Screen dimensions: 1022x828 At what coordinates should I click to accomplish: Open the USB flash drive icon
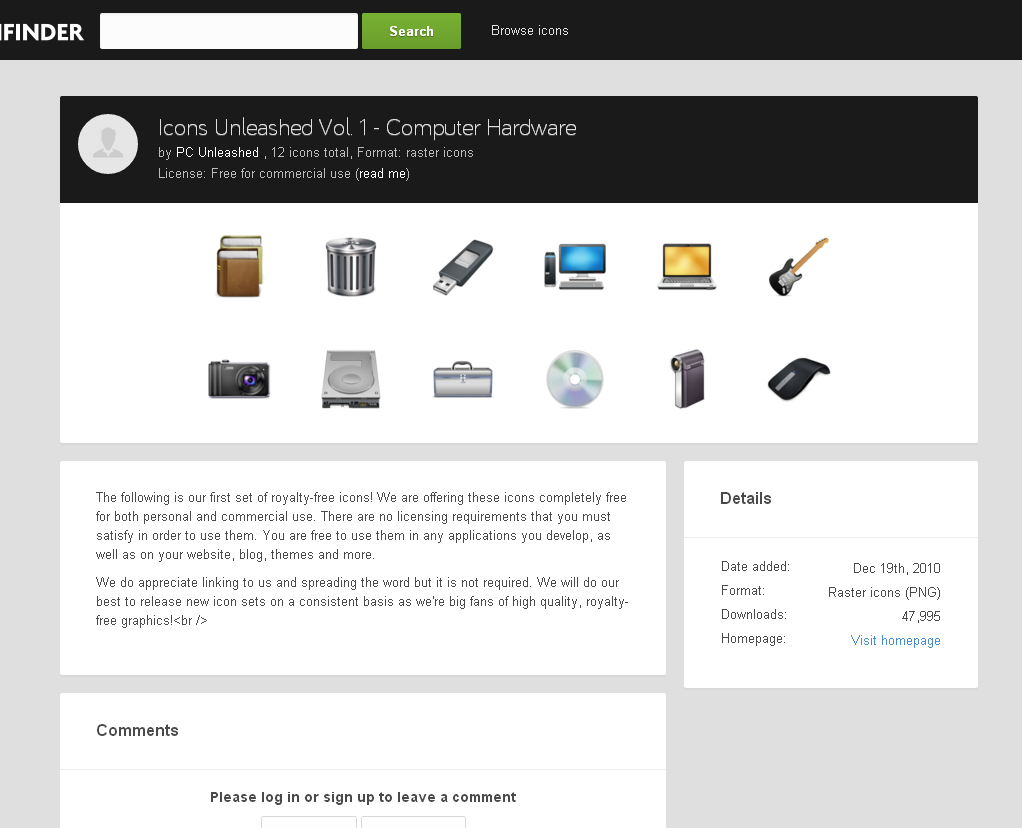(x=463, y=267)
